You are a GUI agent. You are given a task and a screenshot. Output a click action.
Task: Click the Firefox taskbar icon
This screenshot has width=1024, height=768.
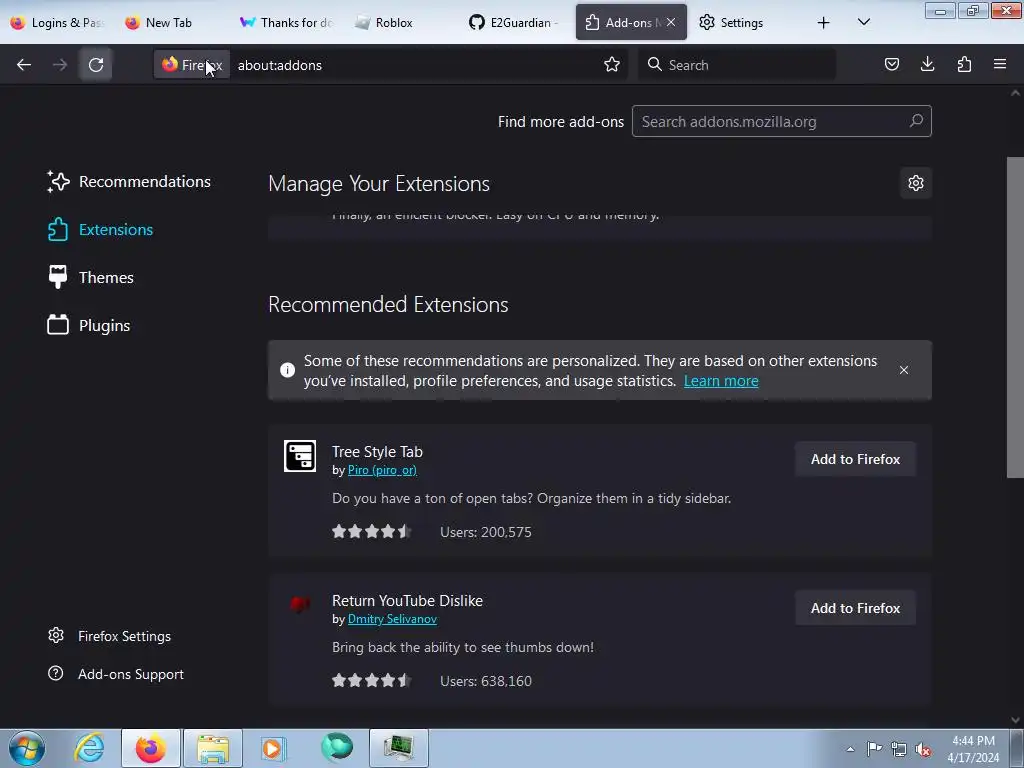[151, 748]
